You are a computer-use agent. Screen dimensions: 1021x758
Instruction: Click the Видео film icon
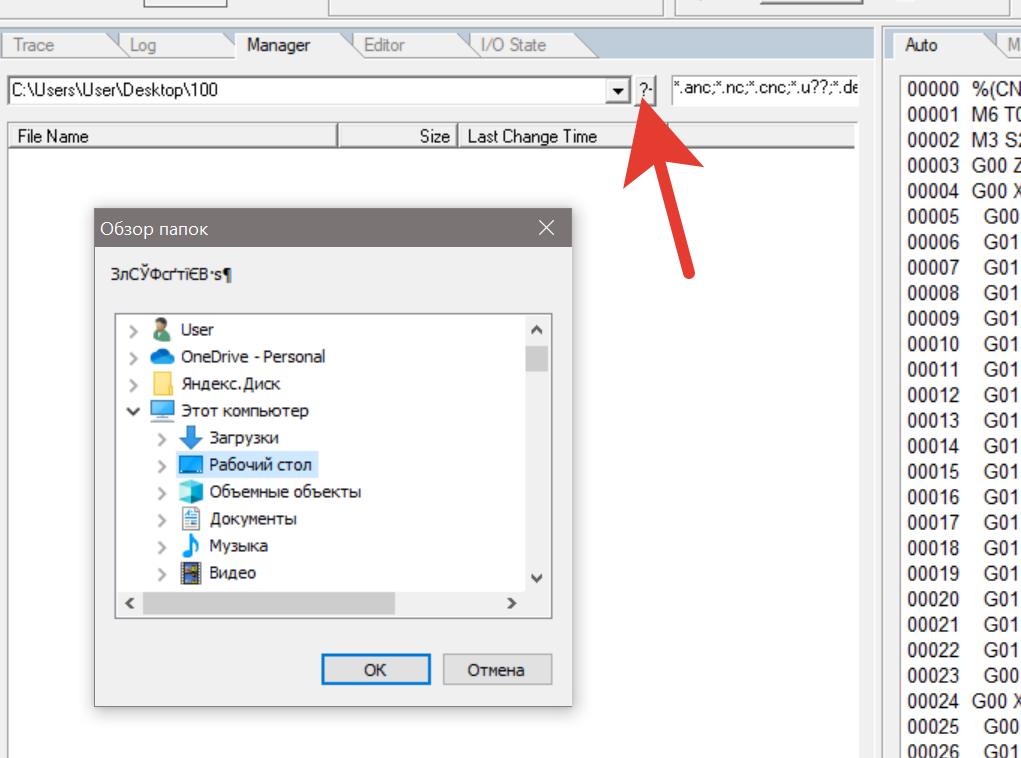pyautogui.click(x=190, y=573)
